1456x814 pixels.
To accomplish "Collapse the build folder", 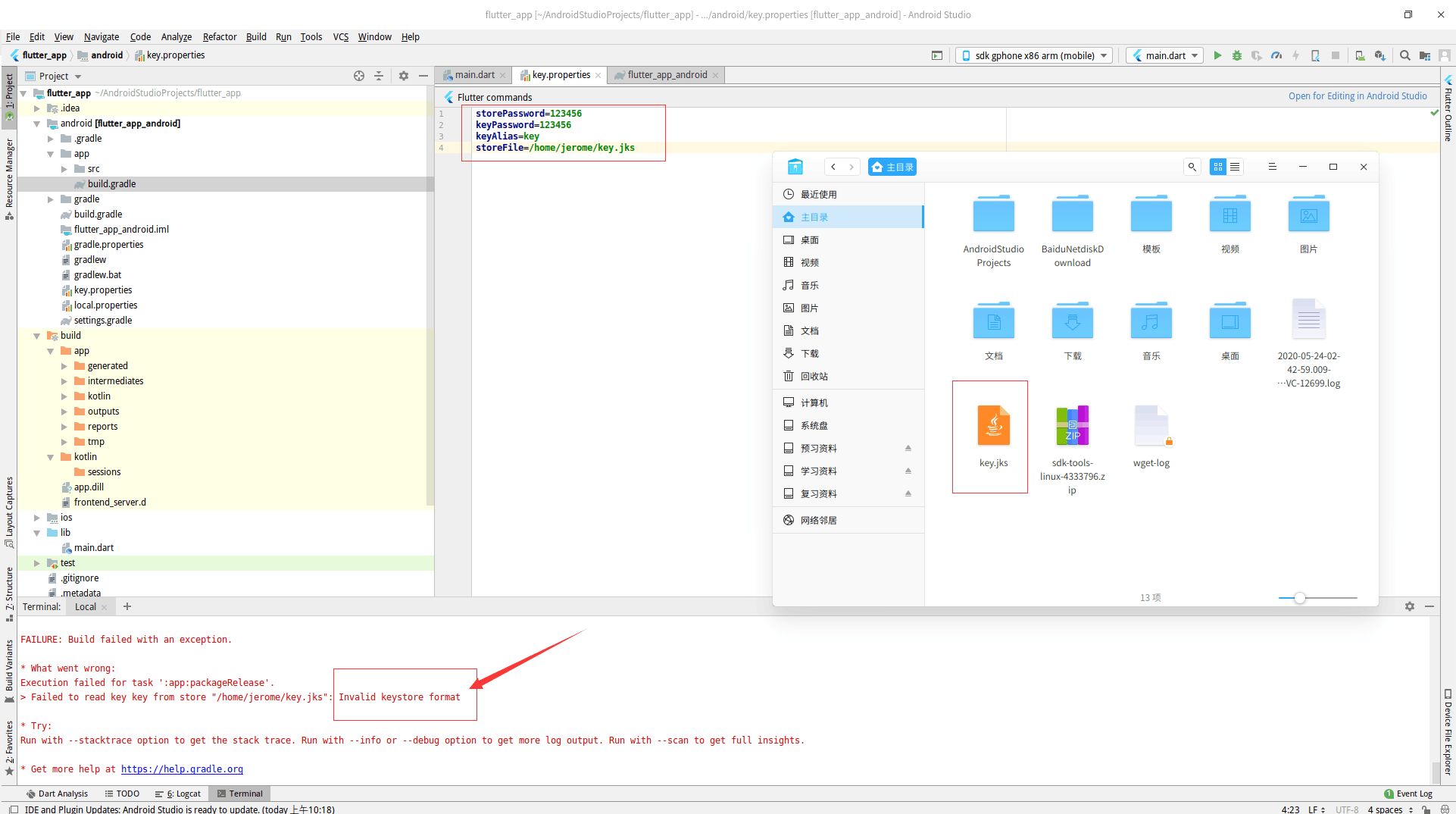I will point(36,336).
